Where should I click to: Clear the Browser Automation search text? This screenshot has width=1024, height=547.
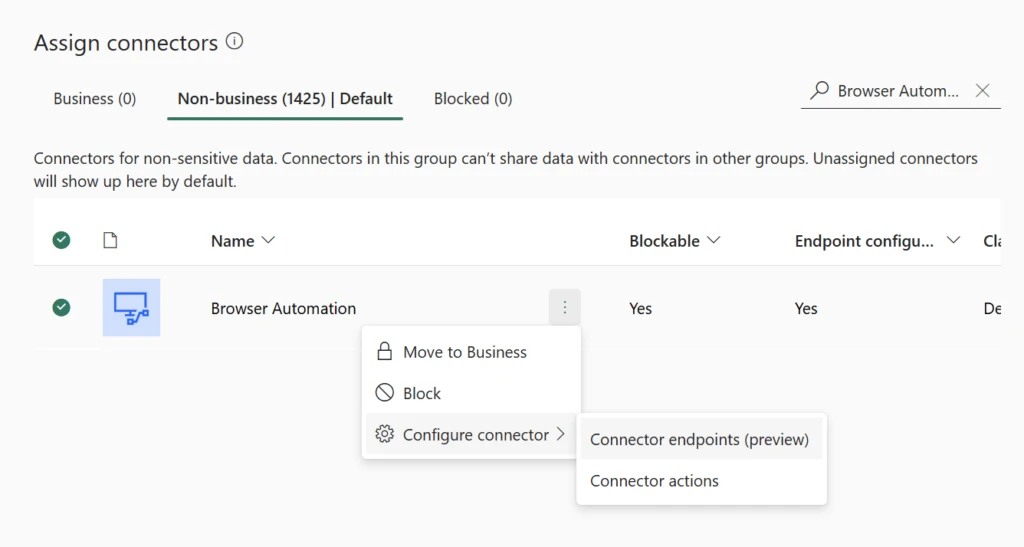(x=983, y=91)
